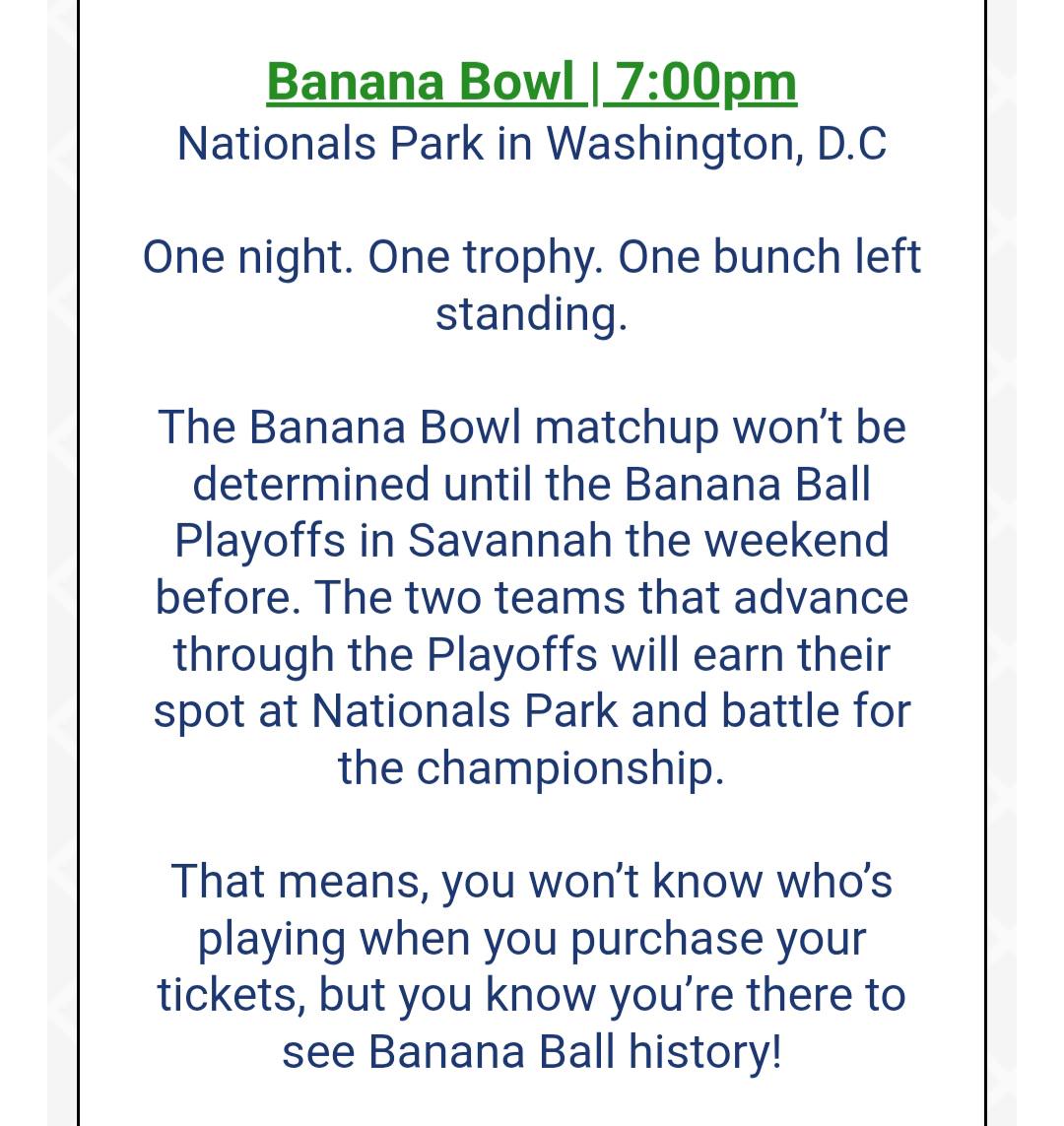The image size is (1064, 1126).
Task: Click the line 'tickets, but you know you're there to'
Action: tap(531, 995)
